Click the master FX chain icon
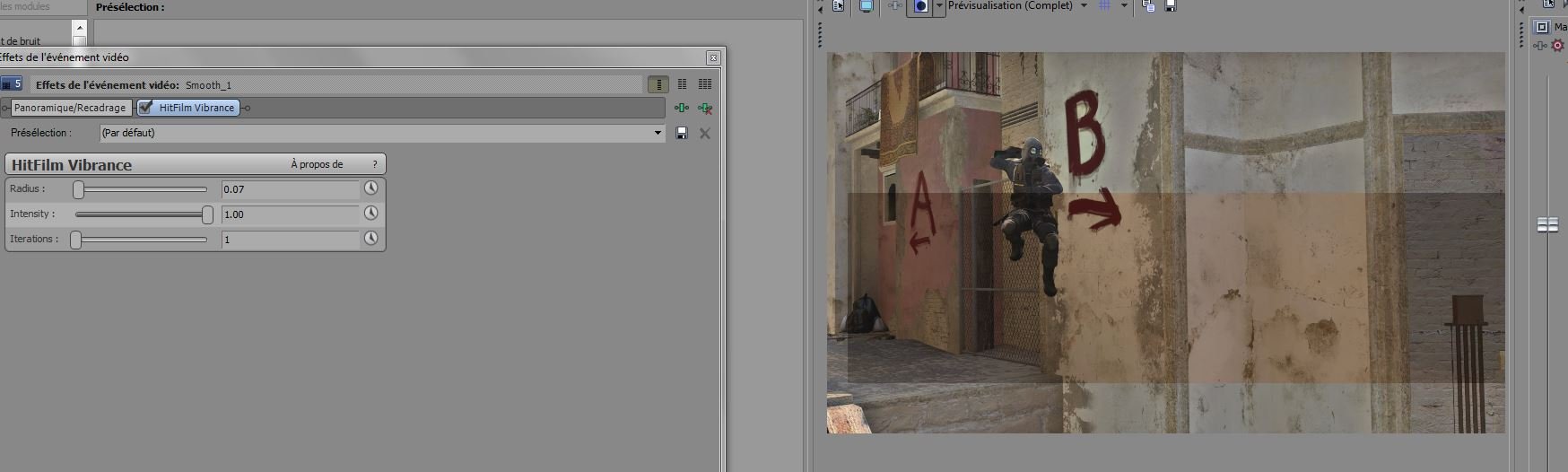The height and width of the screenshot is (472, 1568). [x=1539, y=46]
